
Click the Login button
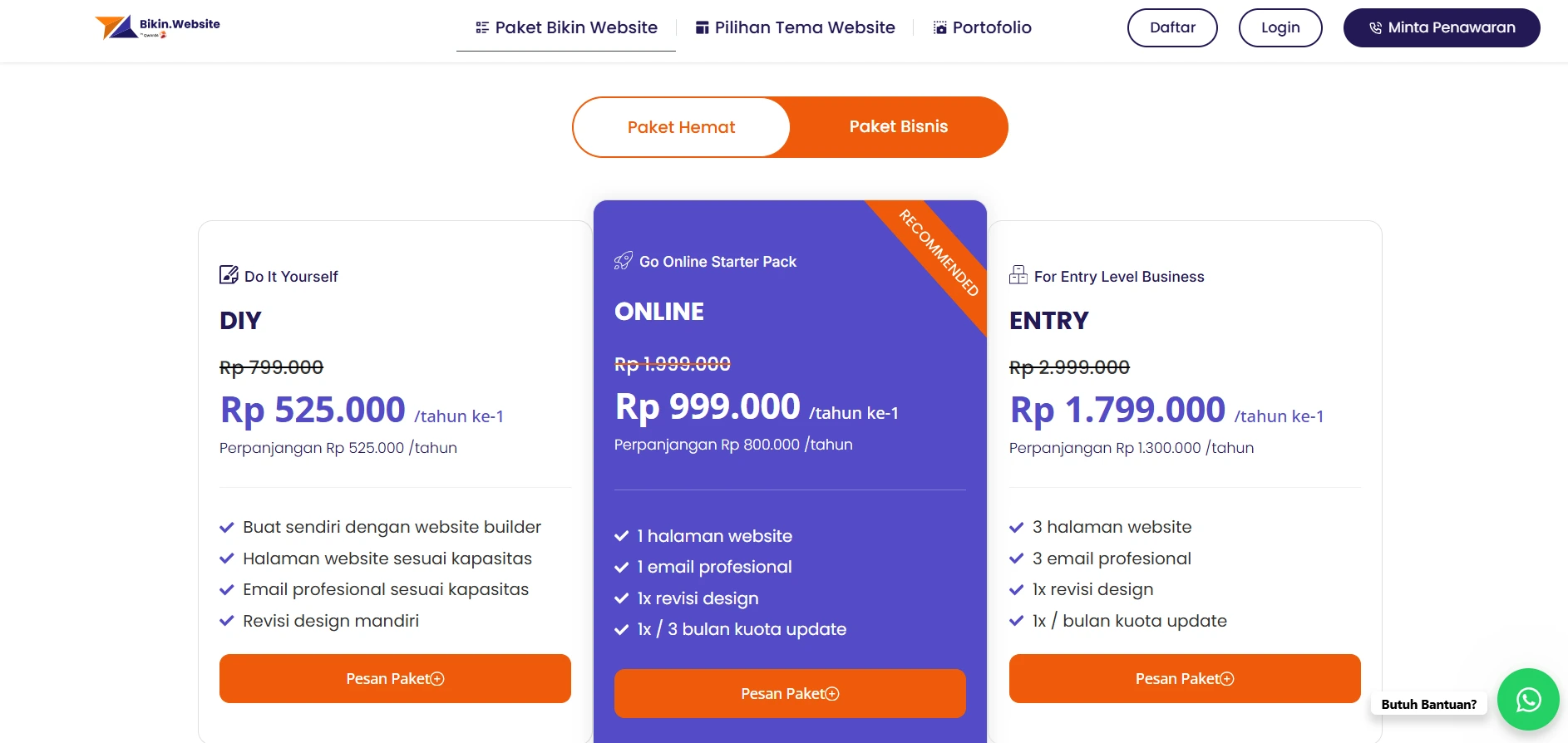pos(1280,27)
